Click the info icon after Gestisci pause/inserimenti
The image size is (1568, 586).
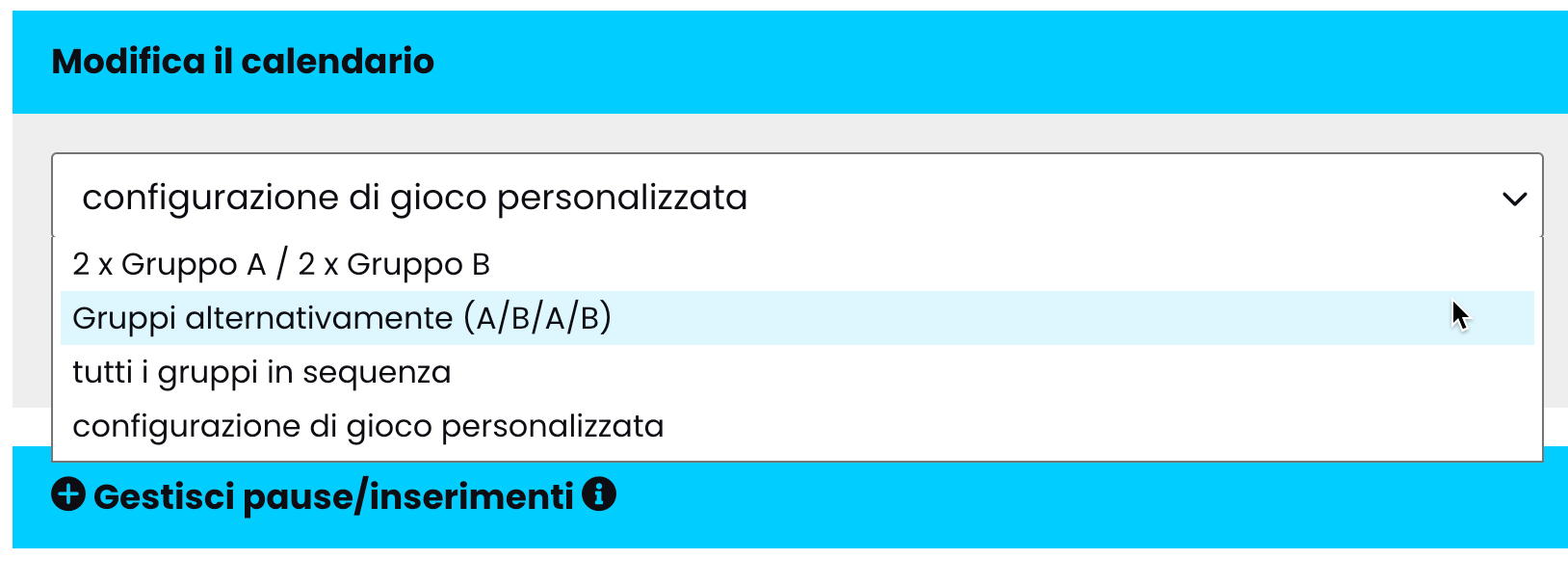(x=599, y=495)
